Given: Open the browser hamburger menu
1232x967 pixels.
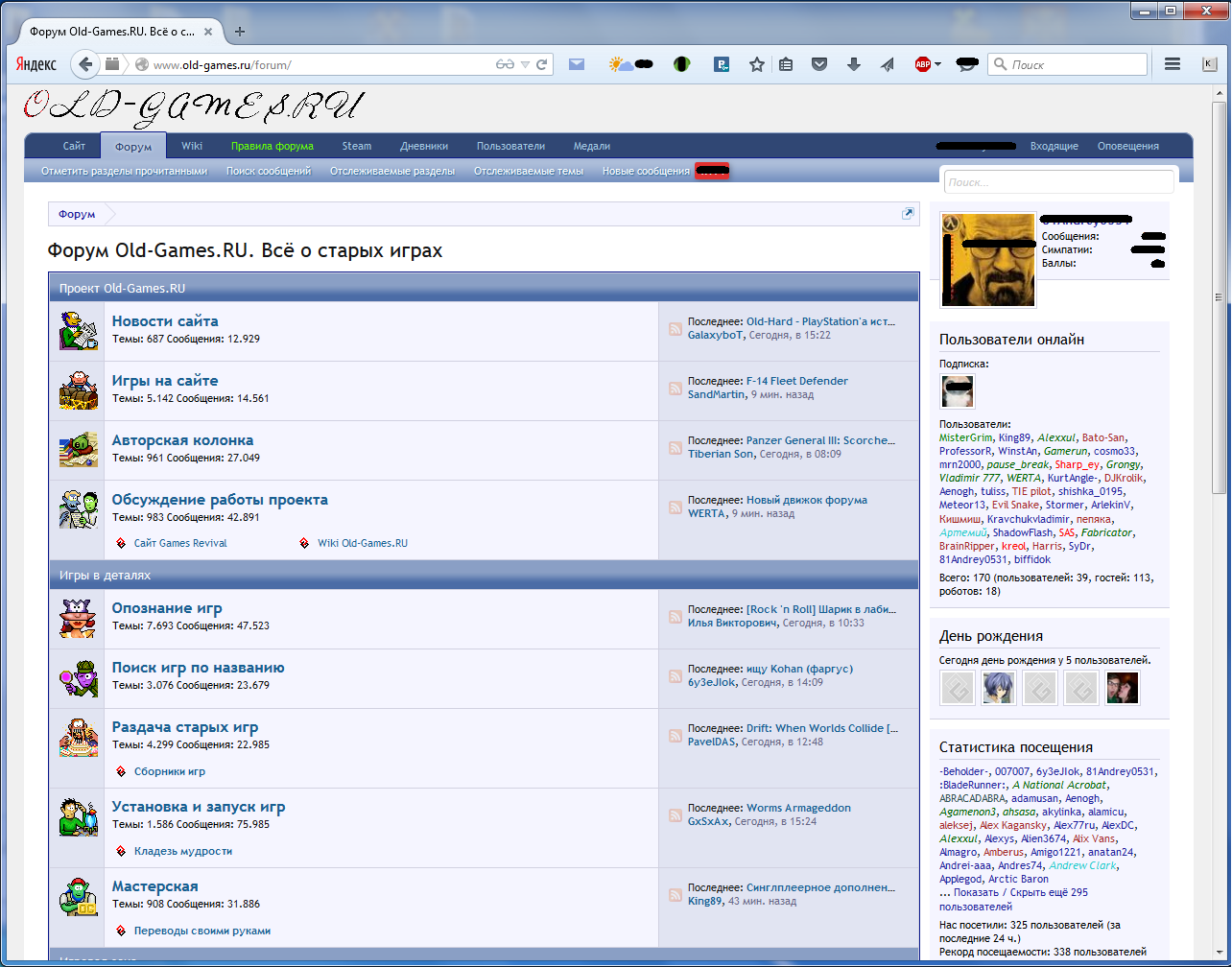Looking at the screenshot, I should (1172, 64).
